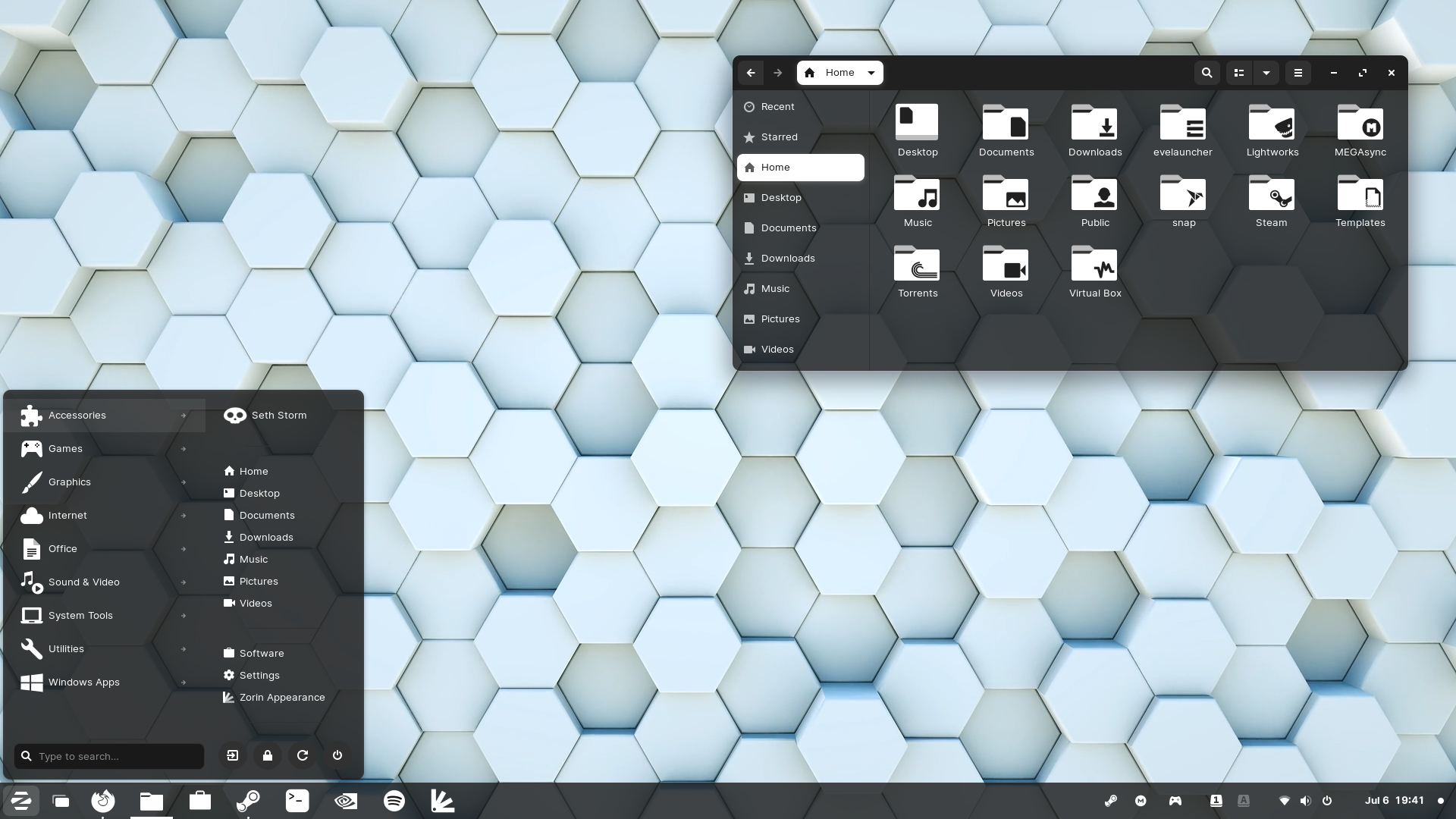1456x819 pixels.
Task: Open Software from the start menu
Action: 253,653
